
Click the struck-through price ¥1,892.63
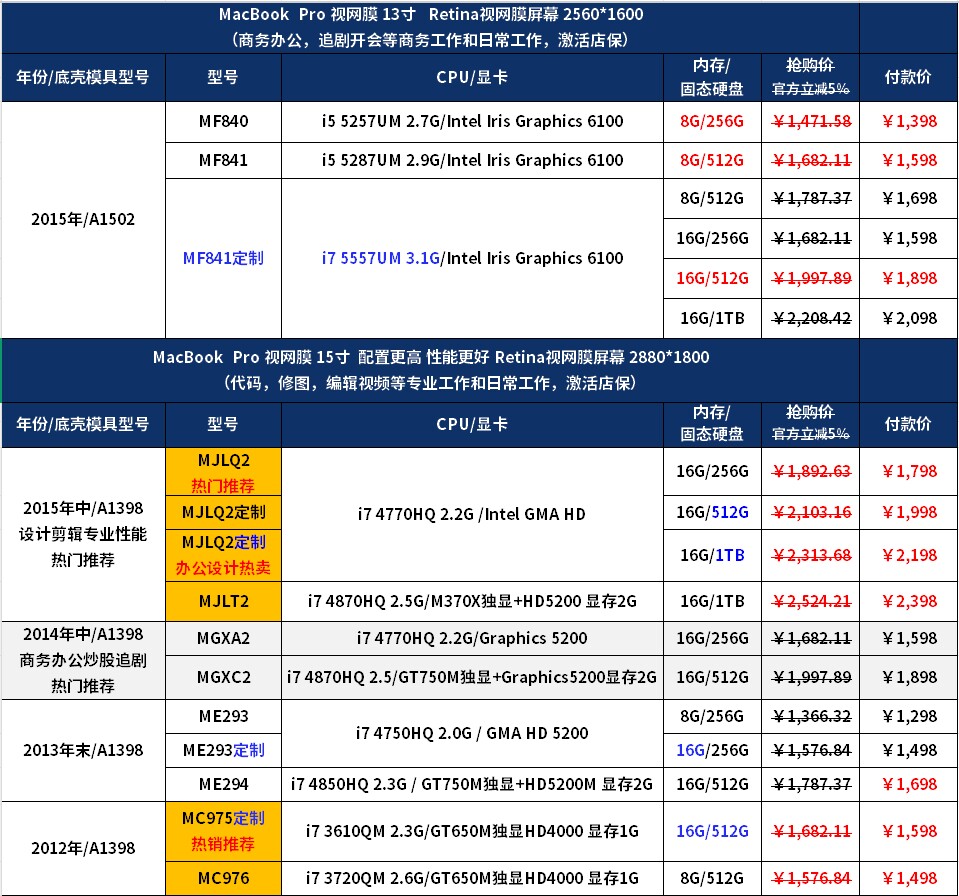[811, 472]
